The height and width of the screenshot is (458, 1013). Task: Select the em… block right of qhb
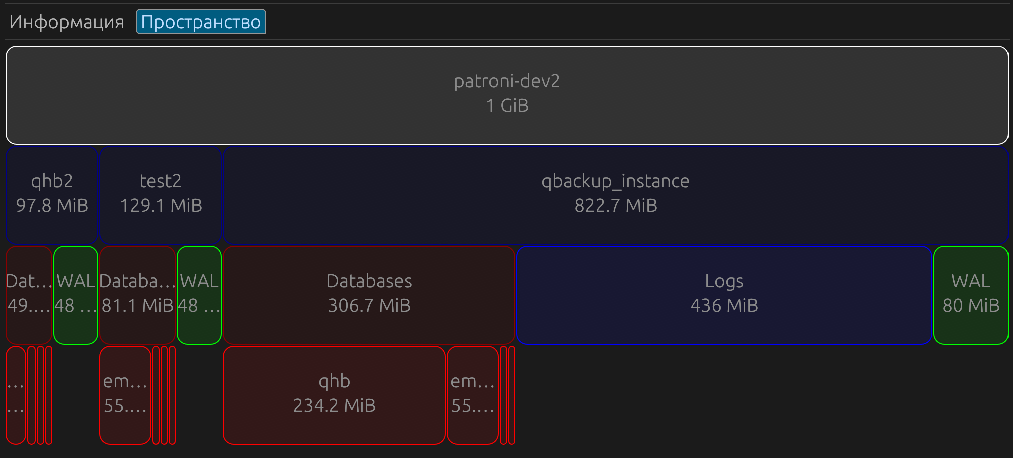(472, 394)
